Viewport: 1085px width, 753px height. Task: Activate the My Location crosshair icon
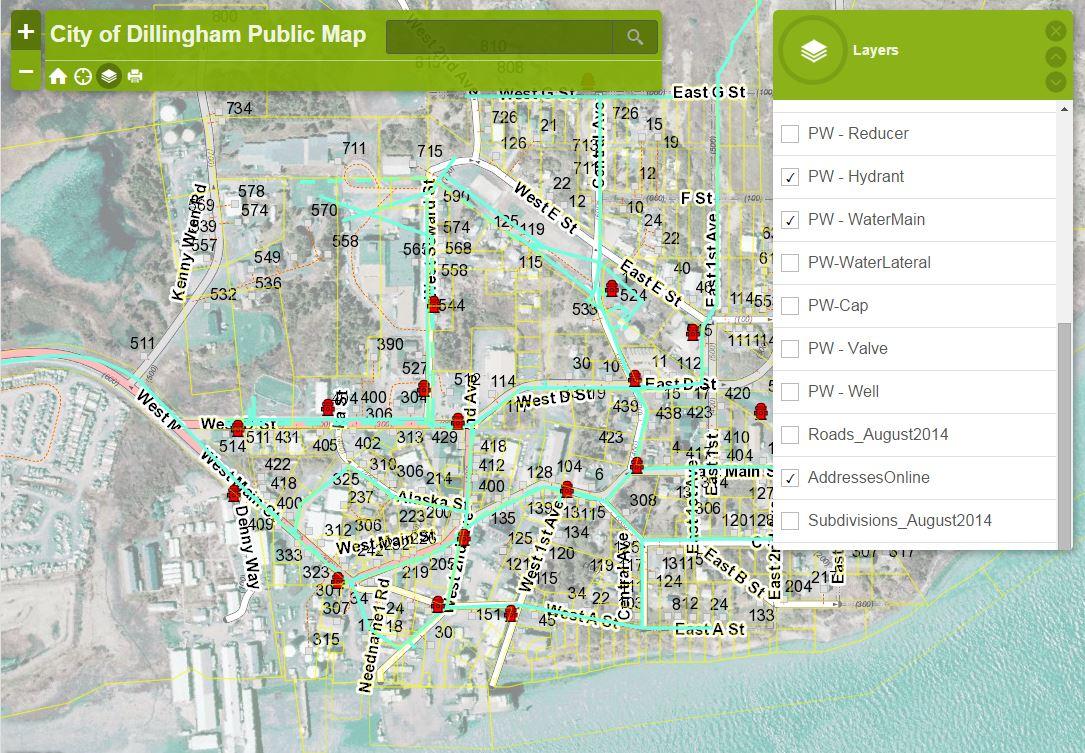pyautogui.click(x=83, y=76)
